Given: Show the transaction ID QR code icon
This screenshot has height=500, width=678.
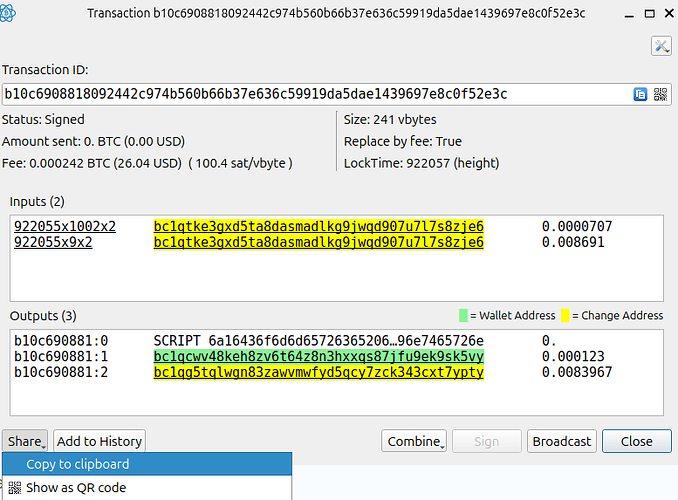Looking at the screenshot, I should coord(660,94).
